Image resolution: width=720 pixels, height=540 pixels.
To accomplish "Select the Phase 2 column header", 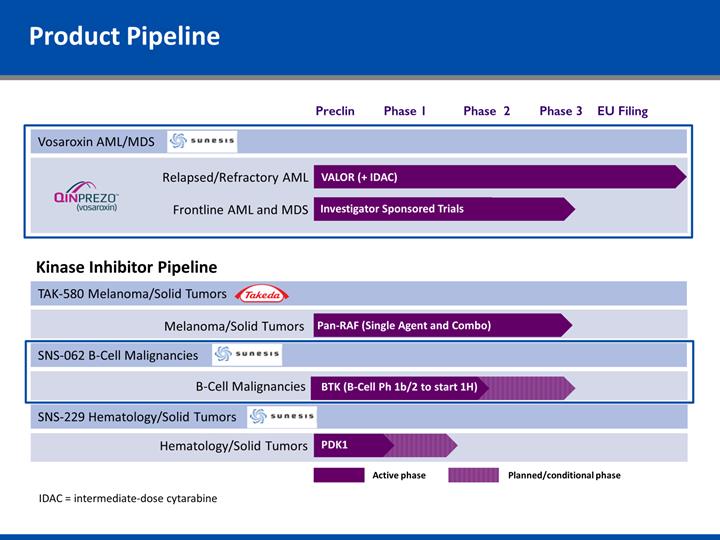I will coord(487,111).
